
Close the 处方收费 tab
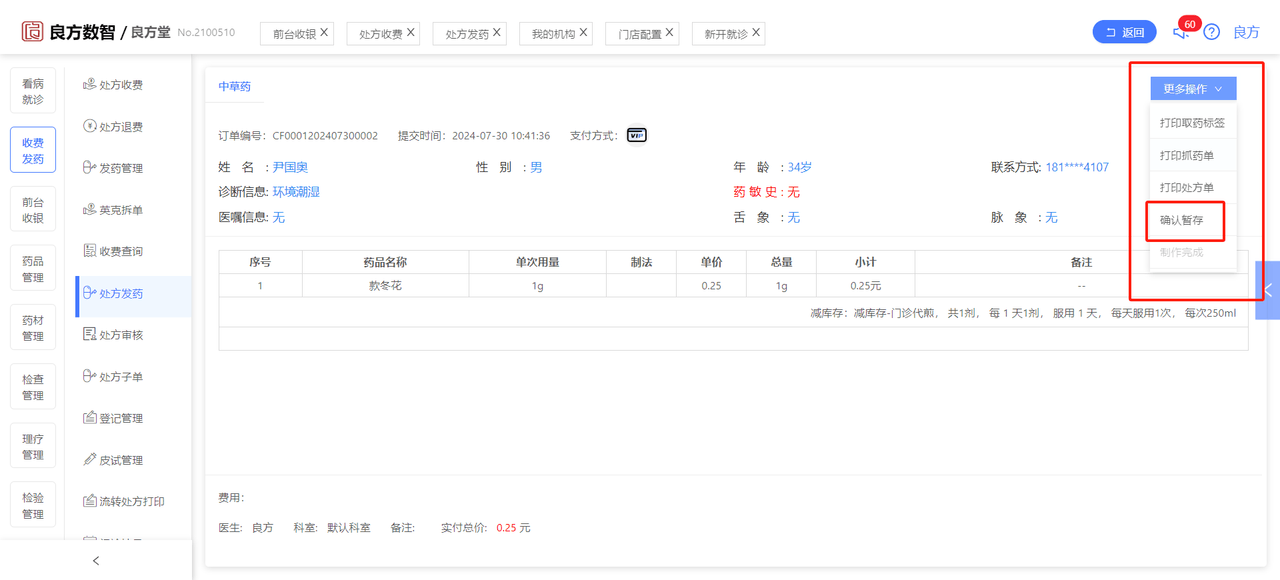coord(411,33)
